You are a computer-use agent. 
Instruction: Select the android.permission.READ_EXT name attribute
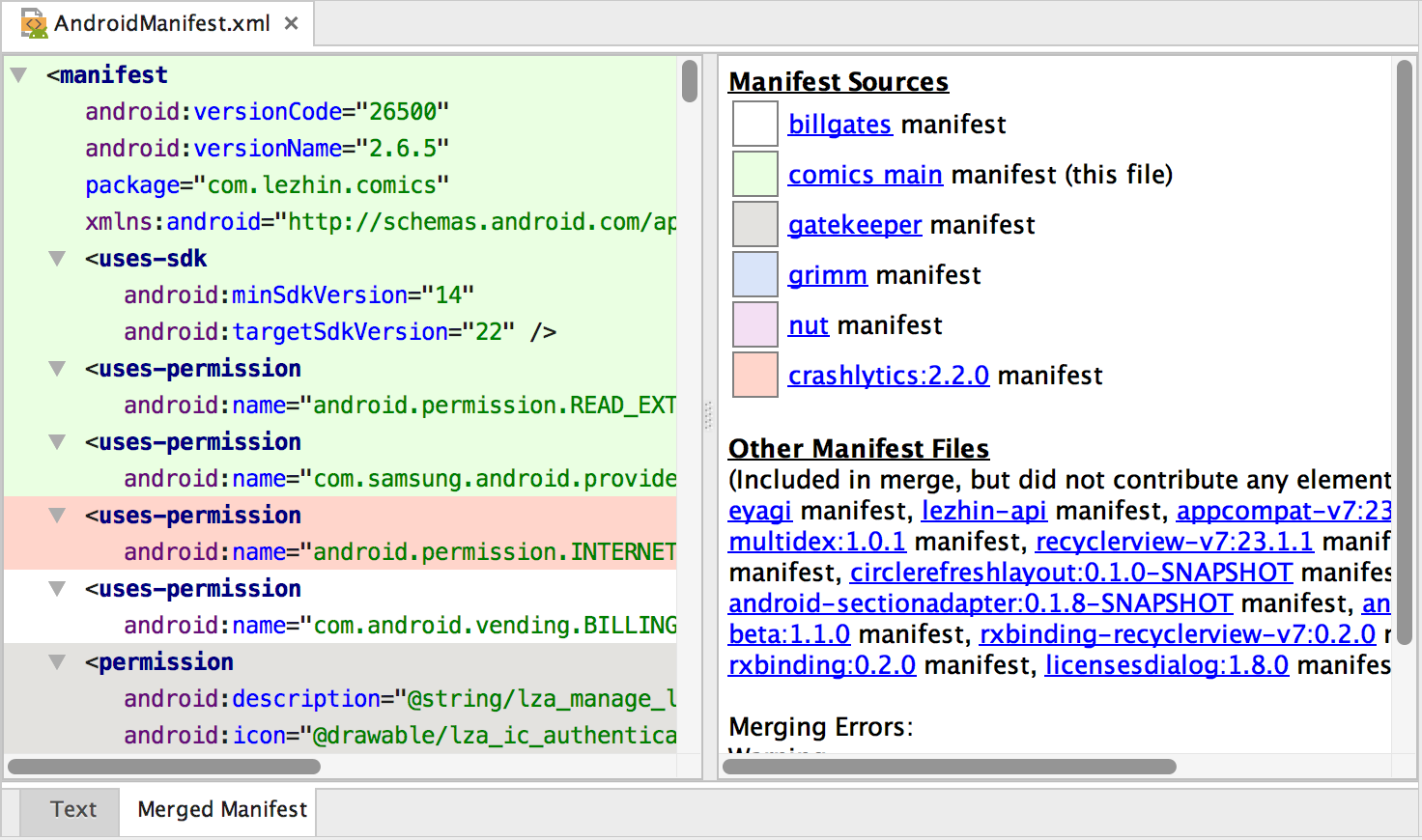pos(400,405)
